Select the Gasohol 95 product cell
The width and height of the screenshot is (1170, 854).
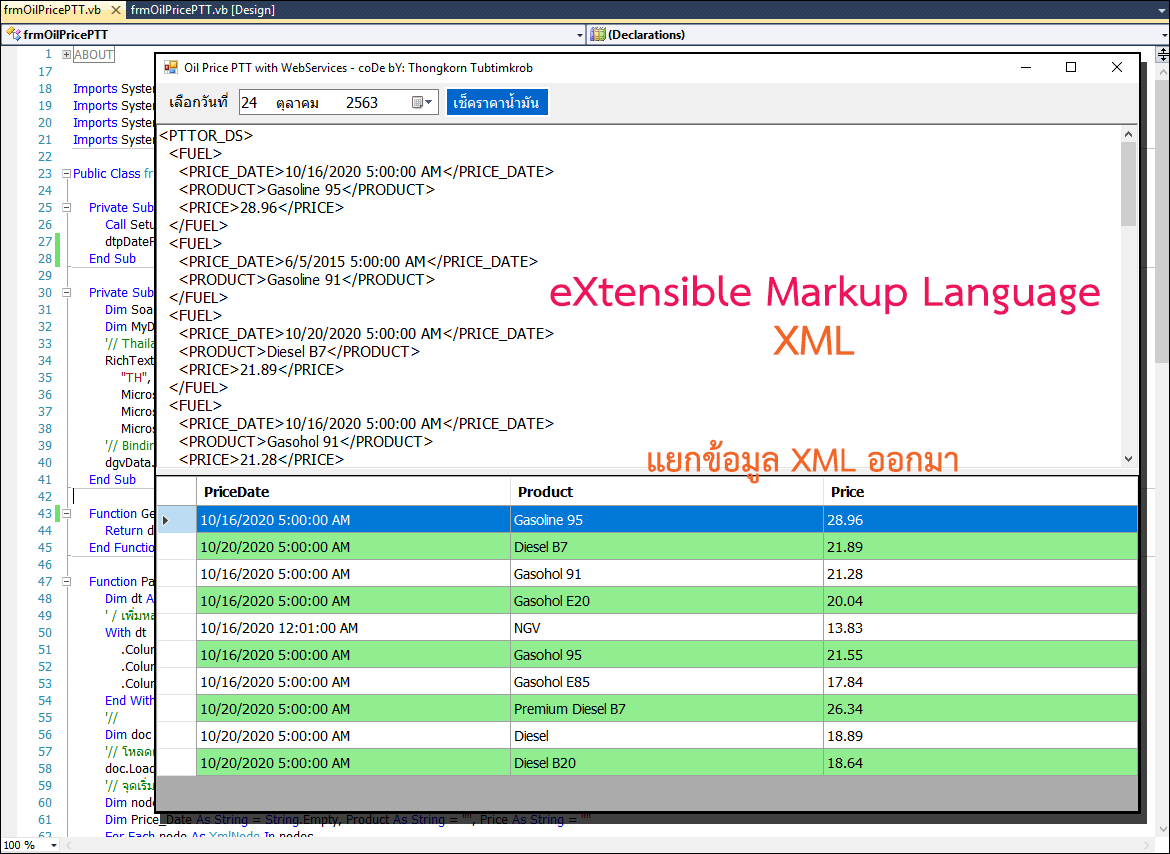click(x=666, y=655)
